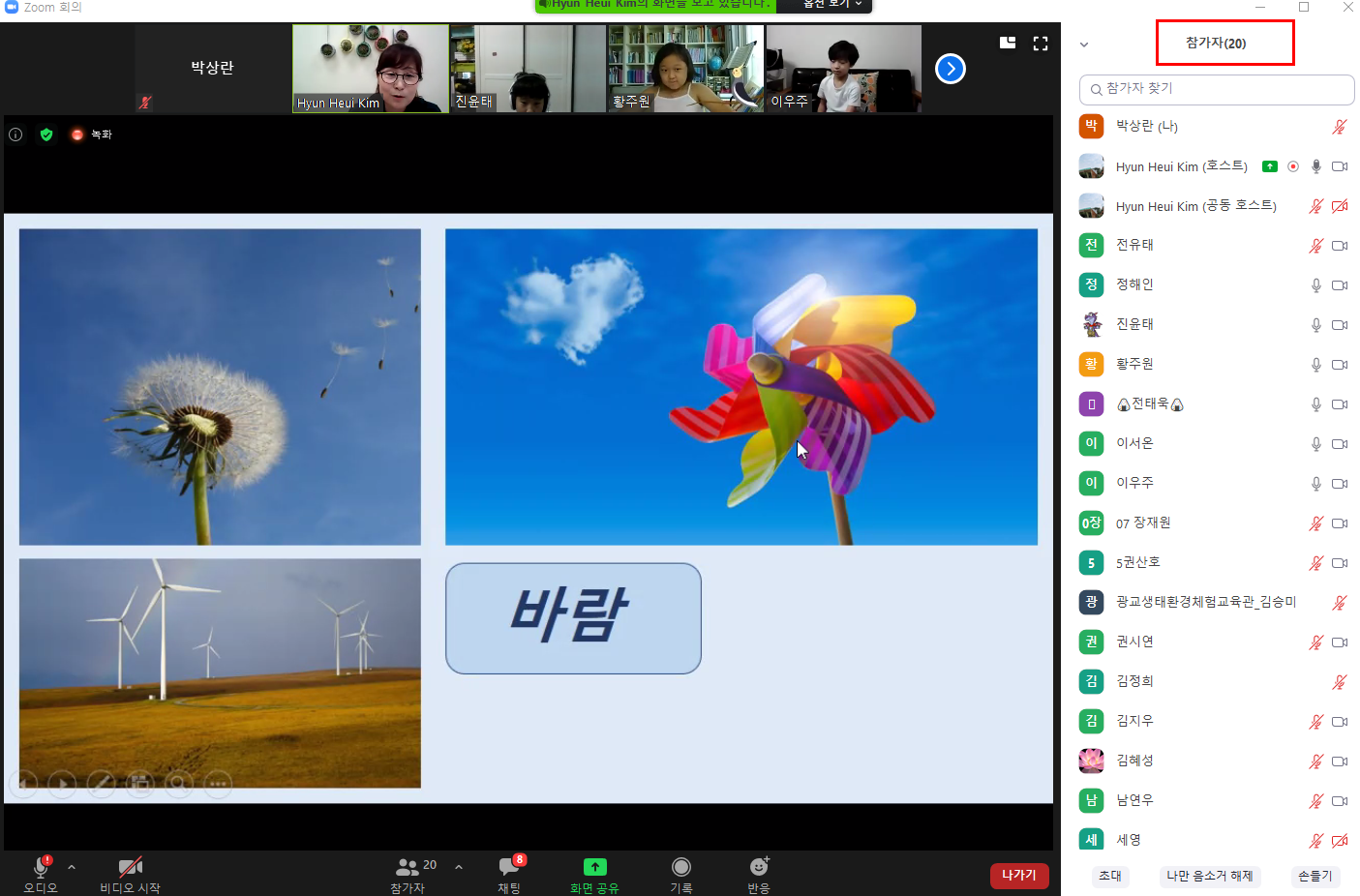The image size is (1360, 896).
Task: Select 이우주 video thumbnail
Action: [844, 69]
